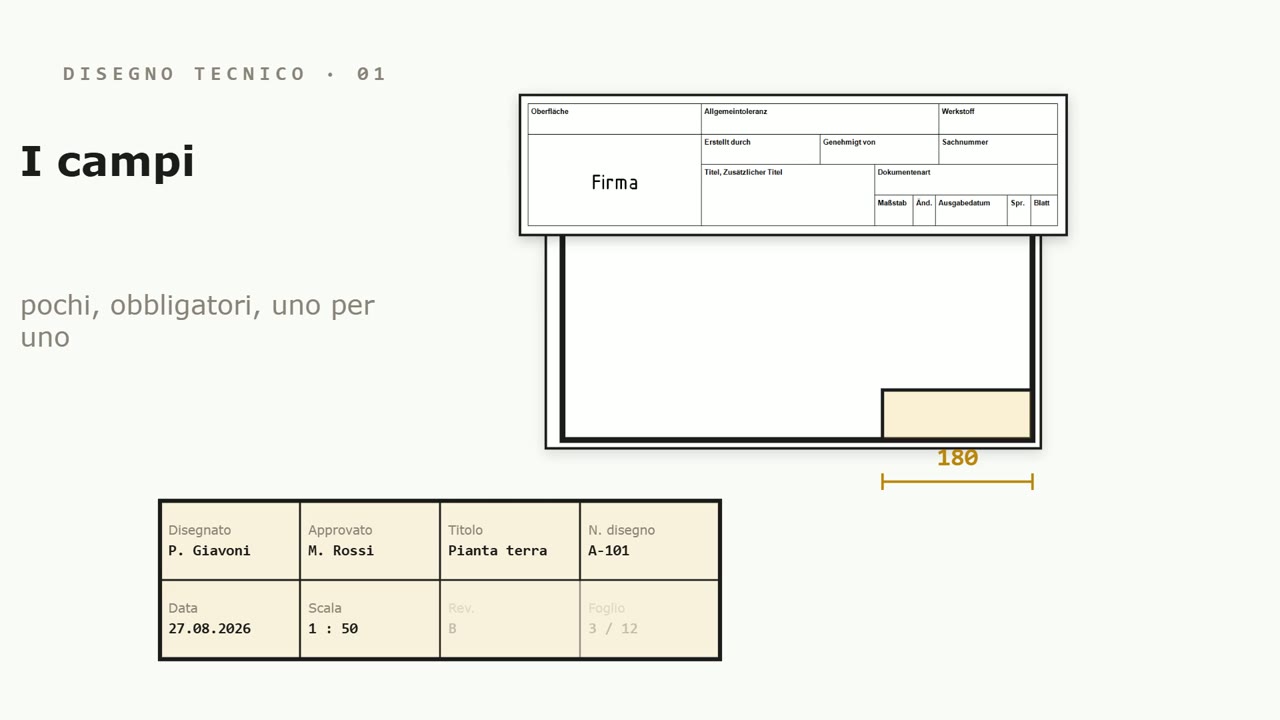Click the "Änd." cell
Screen dimensions: 1280x720
924,210
